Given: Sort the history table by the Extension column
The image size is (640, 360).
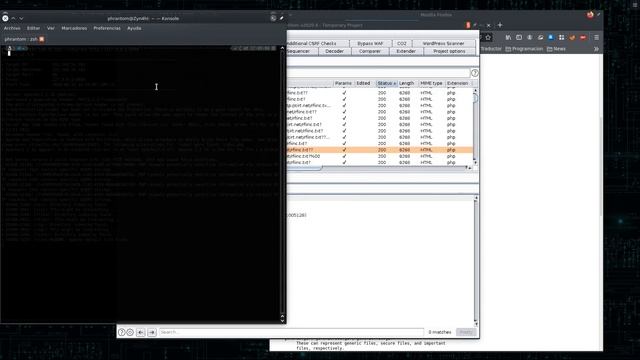Looking at the screenshot, I should click(x=458, y=83).
